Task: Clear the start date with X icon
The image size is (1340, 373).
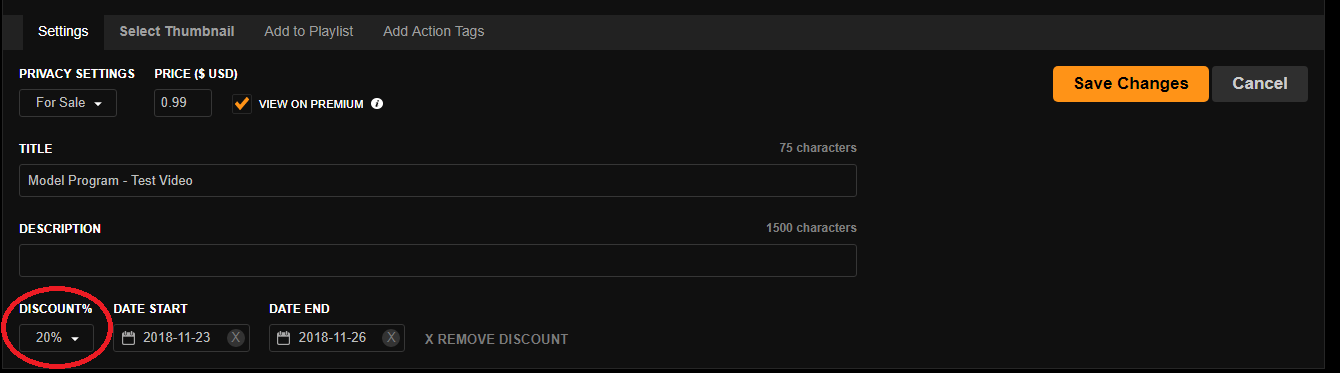Action: pos(235,338)
